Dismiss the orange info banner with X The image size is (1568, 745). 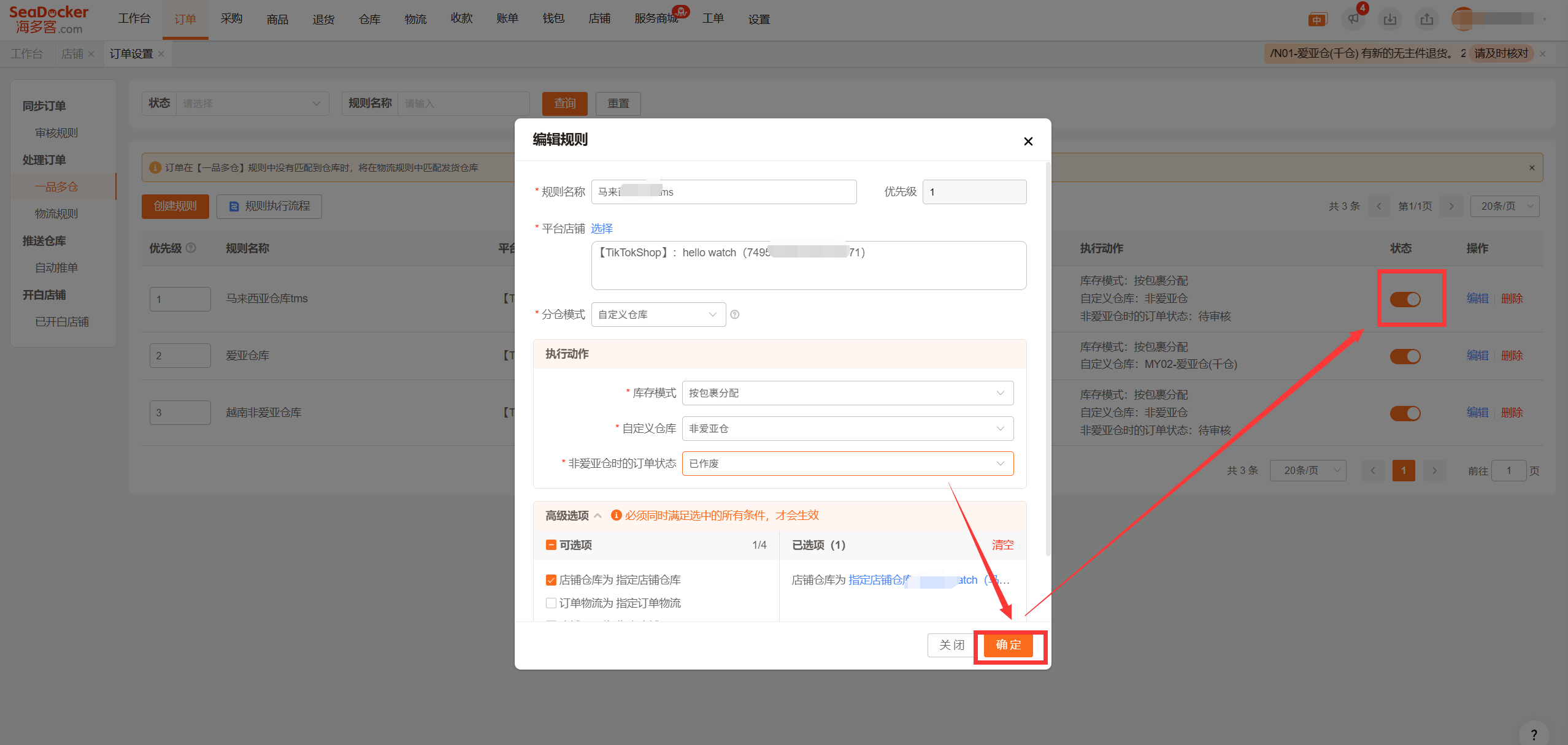click(x=1532, y=167)
